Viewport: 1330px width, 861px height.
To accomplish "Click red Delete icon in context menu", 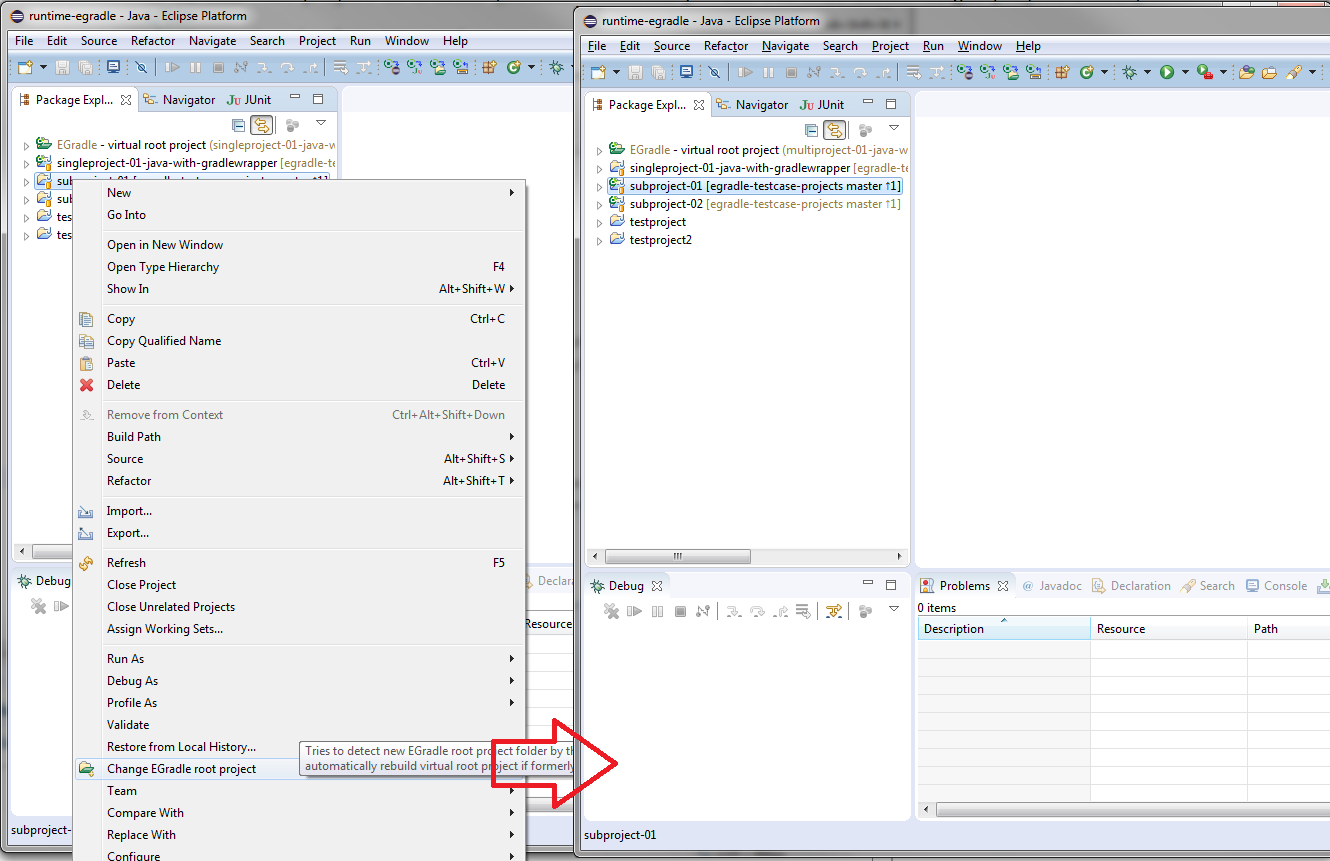I will coord(87,385).
